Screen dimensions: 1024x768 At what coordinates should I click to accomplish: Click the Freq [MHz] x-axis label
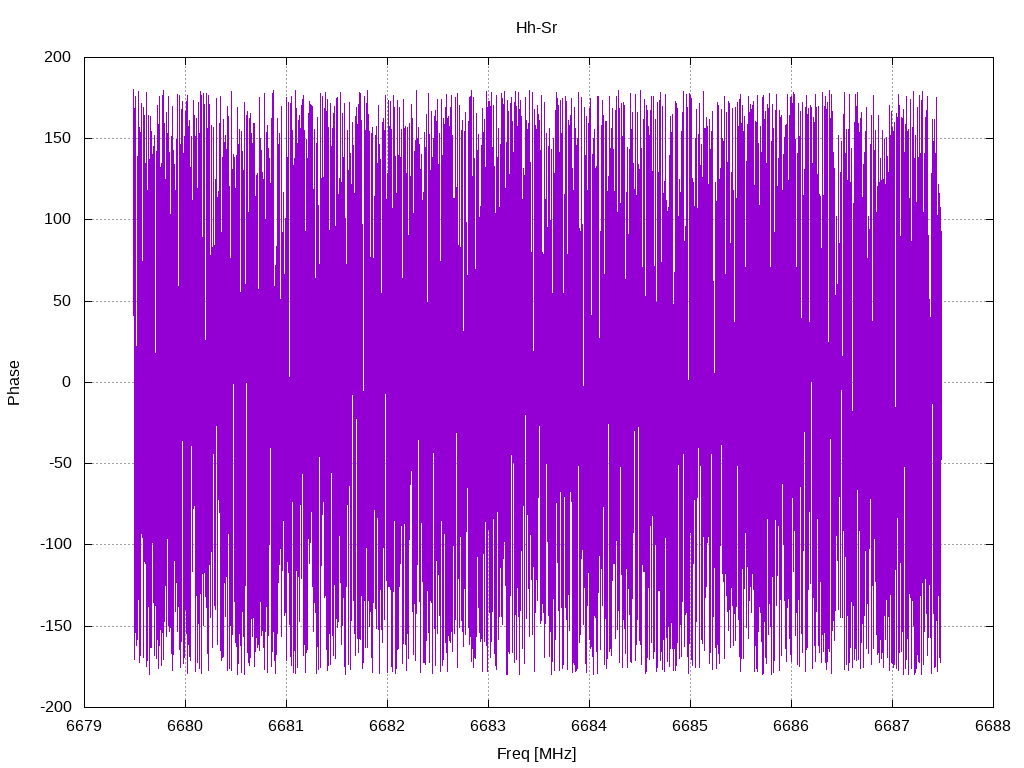[536, 754]
